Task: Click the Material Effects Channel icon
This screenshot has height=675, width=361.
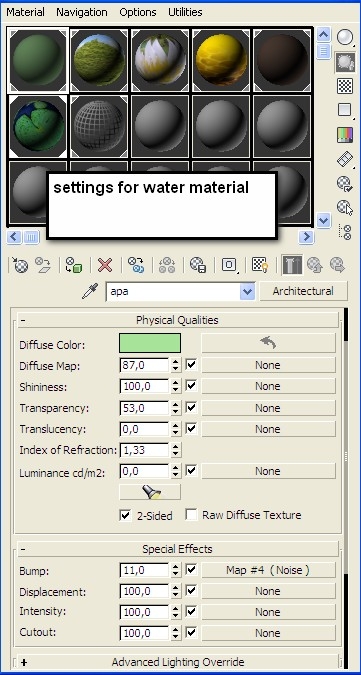Action: pyautogui.click(x=229, y=265)
